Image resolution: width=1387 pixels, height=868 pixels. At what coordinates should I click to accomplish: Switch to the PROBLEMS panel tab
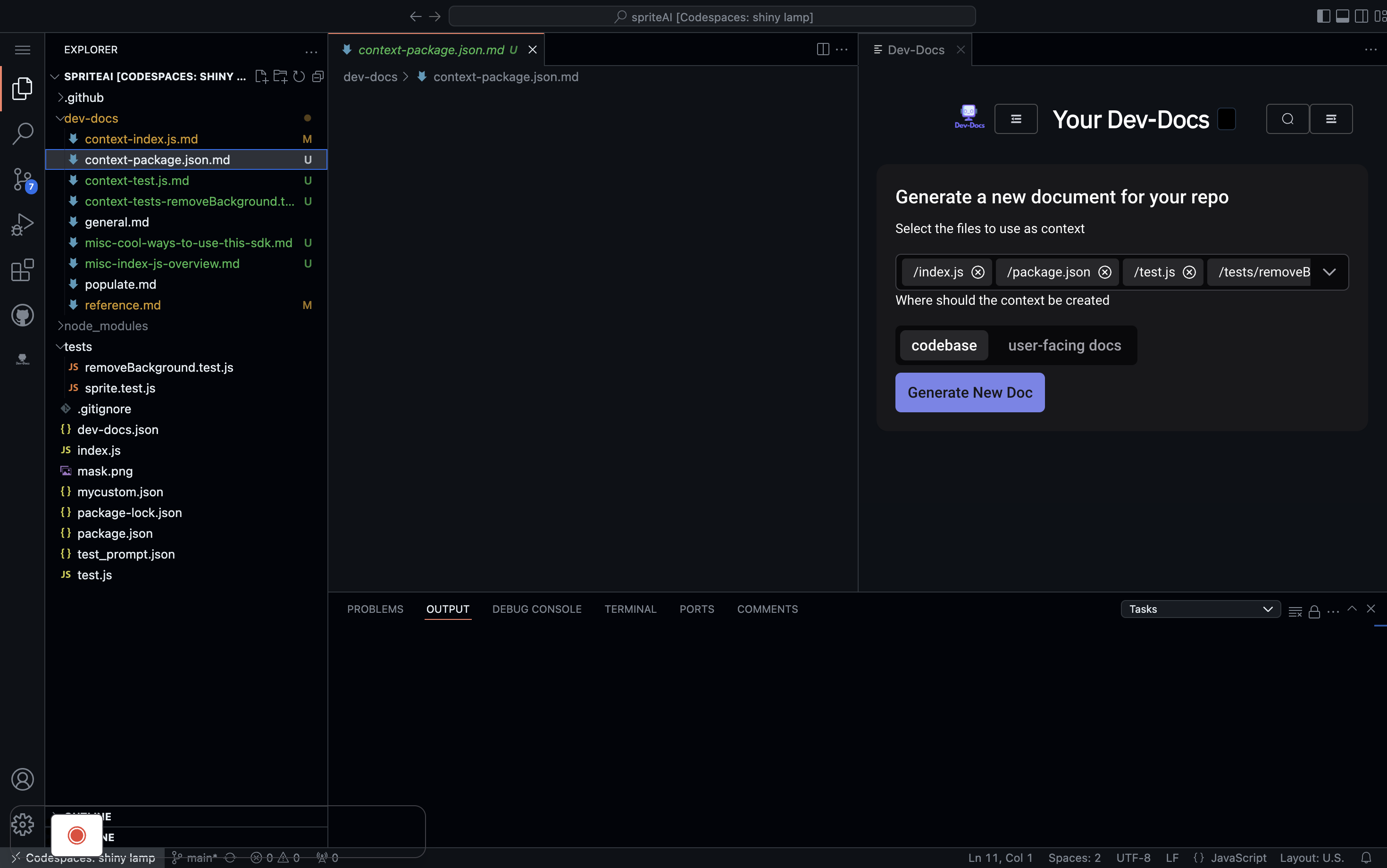click(375, 609)
